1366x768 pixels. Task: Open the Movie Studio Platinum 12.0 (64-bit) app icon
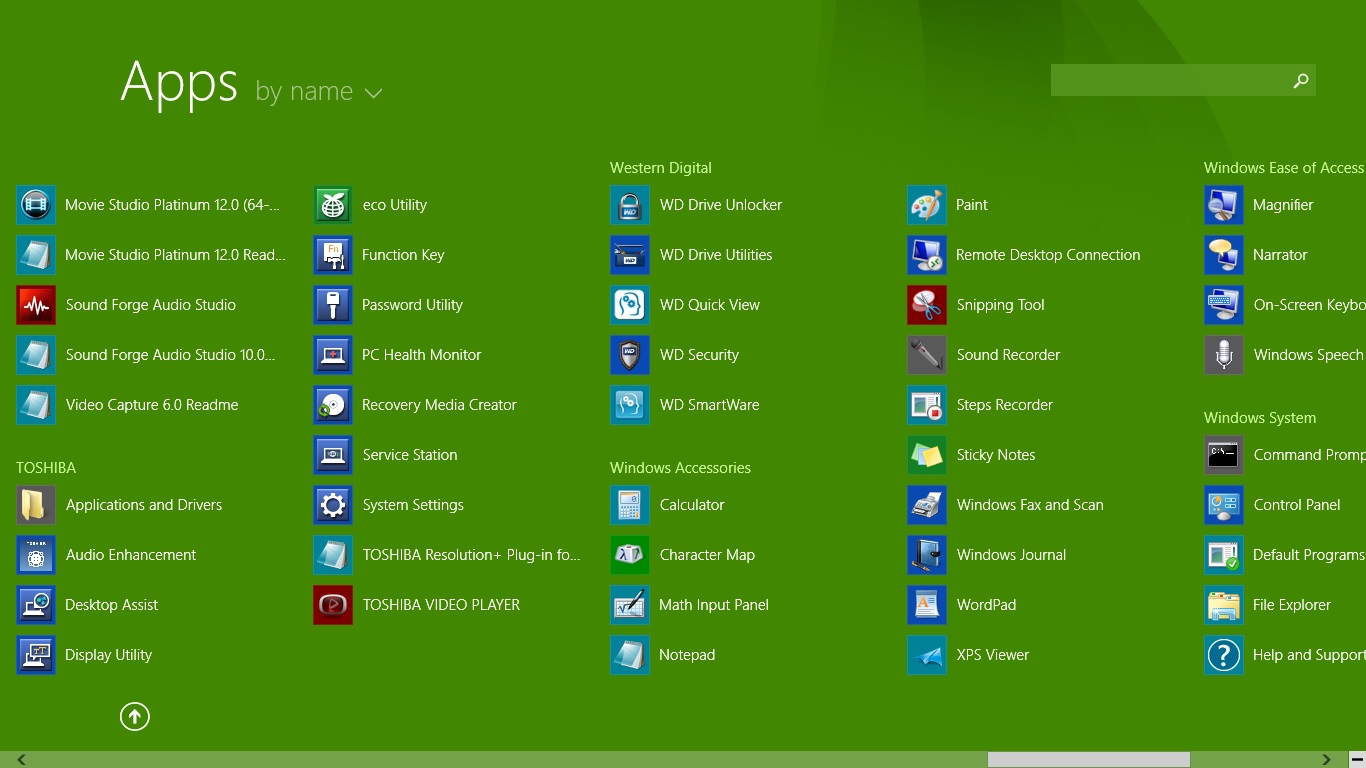click(36, 205)
